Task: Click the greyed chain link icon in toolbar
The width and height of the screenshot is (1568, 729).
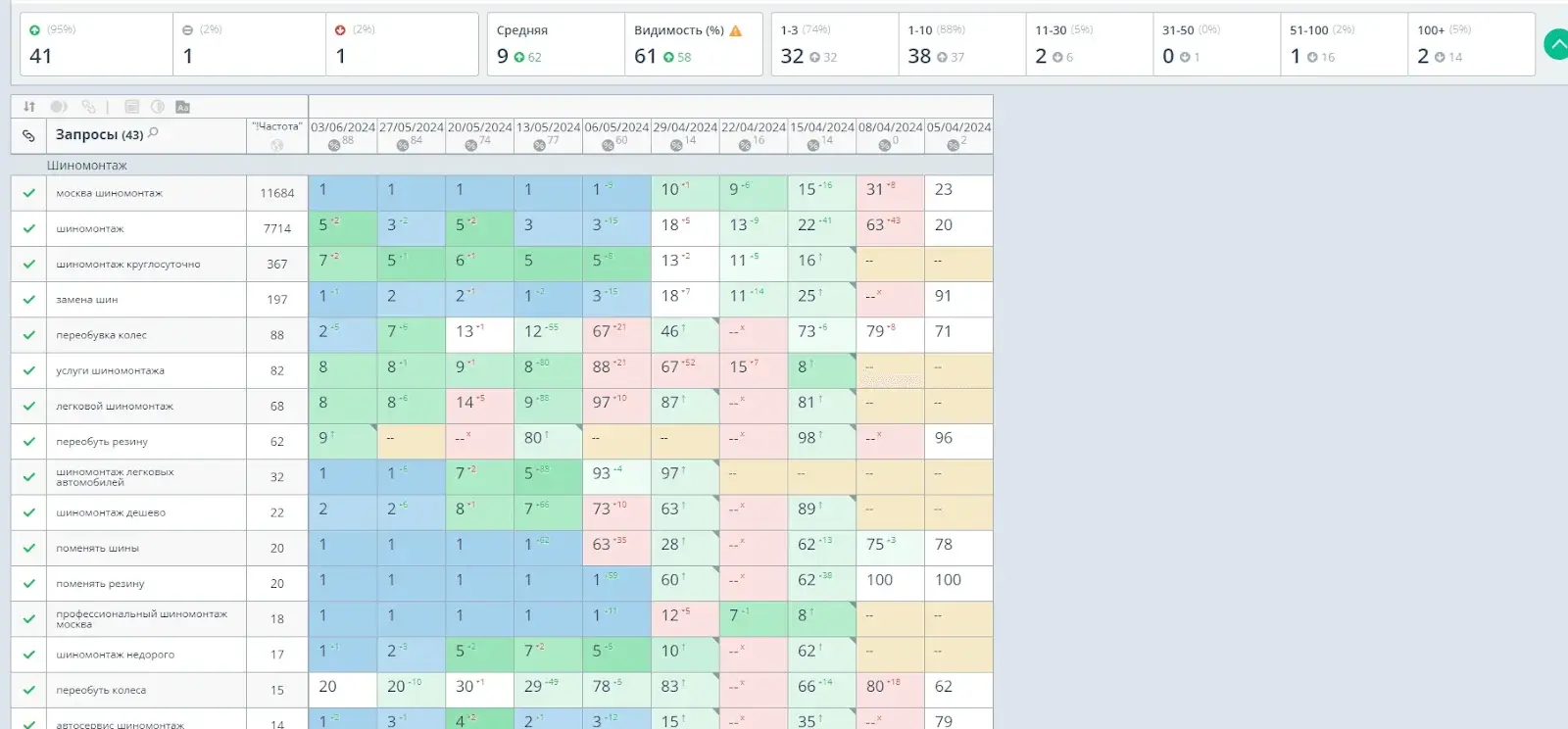Action: click(x=89, y=107)
